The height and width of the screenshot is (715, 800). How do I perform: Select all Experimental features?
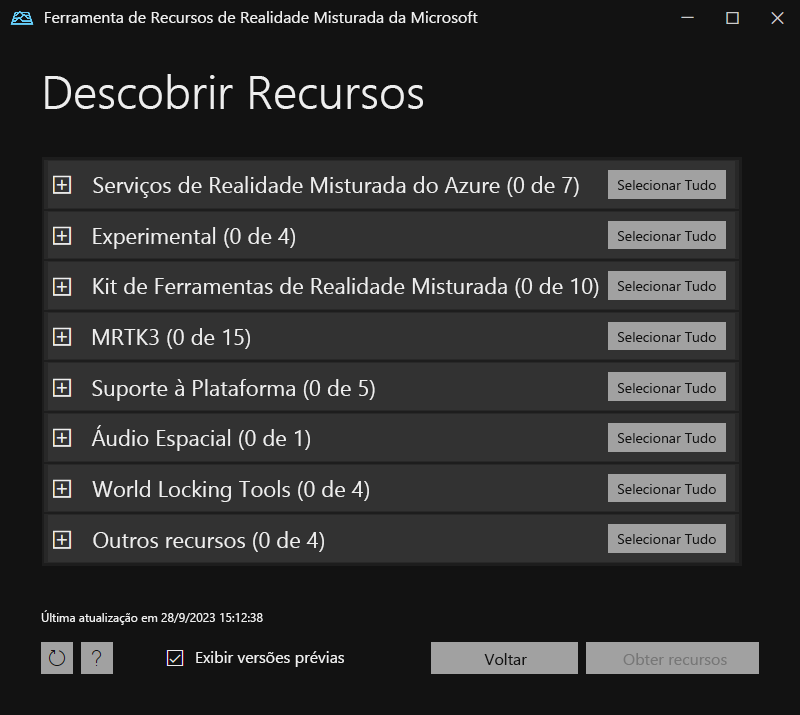point(666,235)
